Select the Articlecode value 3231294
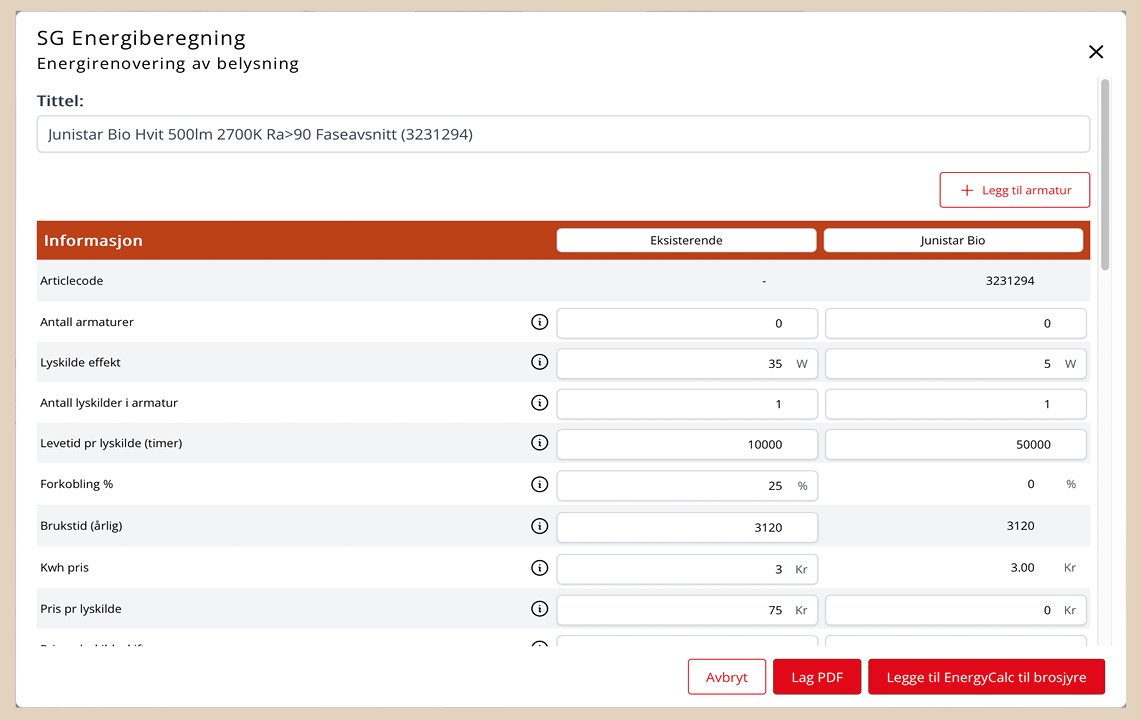The image size is (1141, 720). click(x=1010, y=281)
